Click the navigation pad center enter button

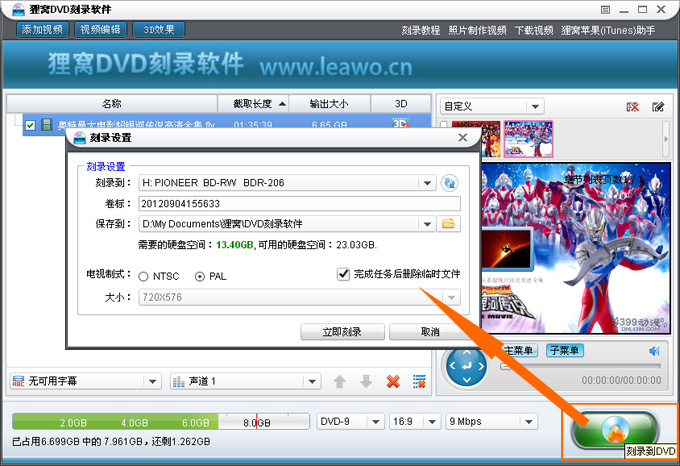click(467, 367)
